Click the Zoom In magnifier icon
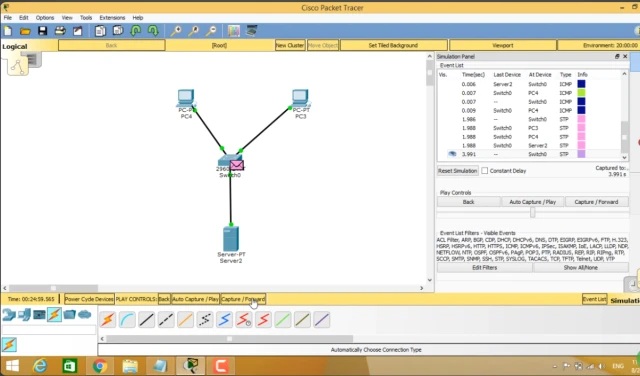This screenshot has height=376, width=640. click(176, 31)
